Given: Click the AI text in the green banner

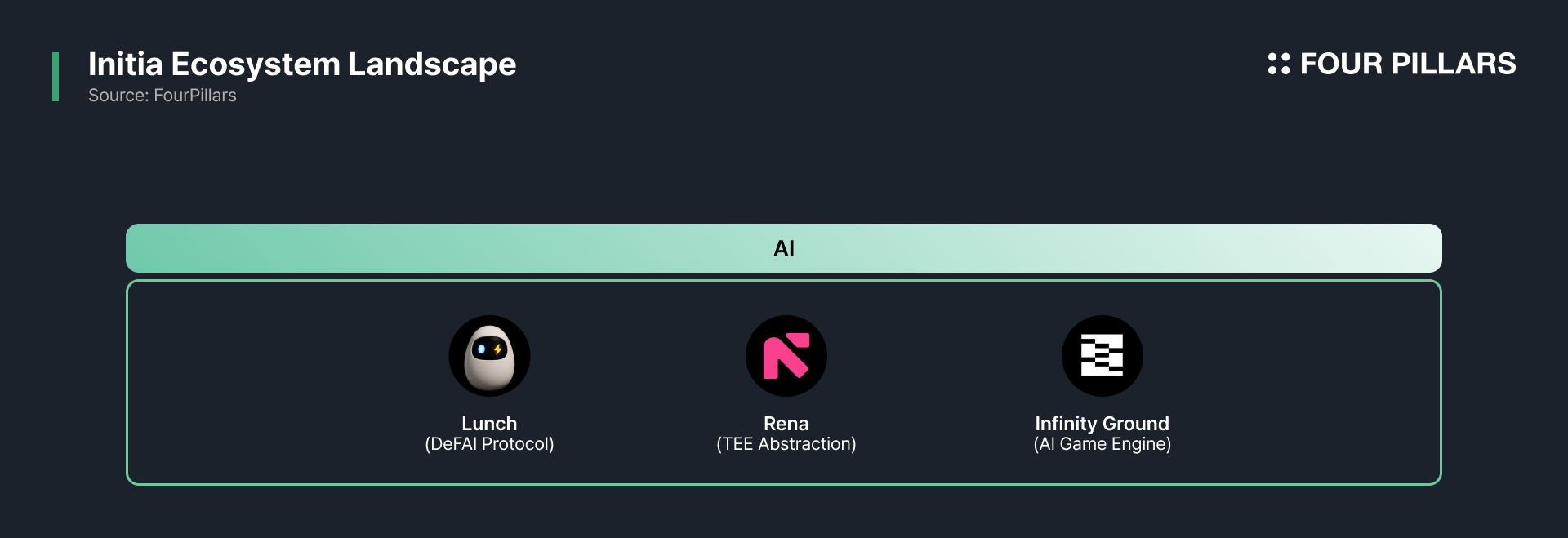Looking at the screenshot, I should pyautogui.click(x=784, y=248).
